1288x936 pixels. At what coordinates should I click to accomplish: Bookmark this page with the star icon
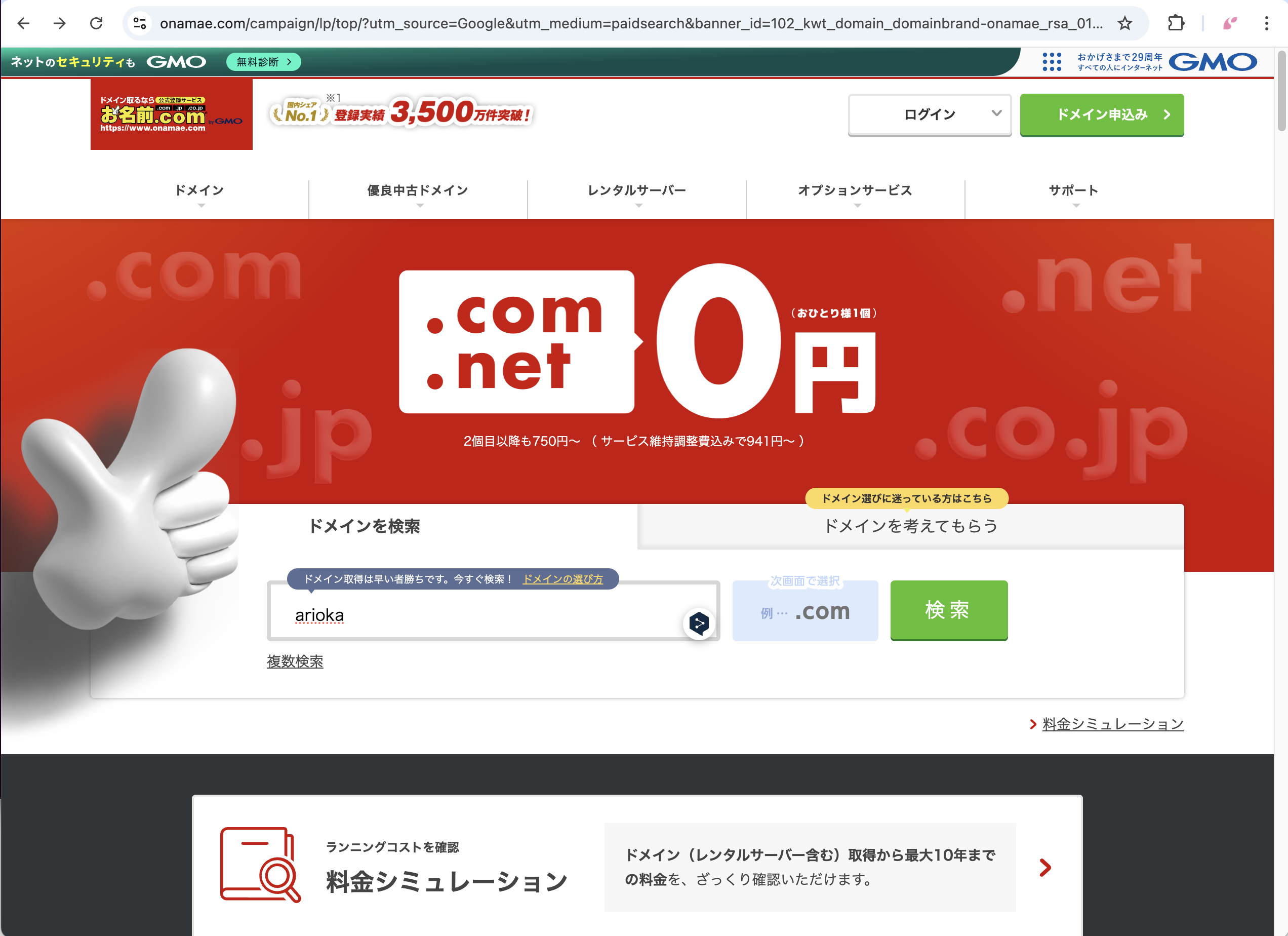coord(1124,23)
